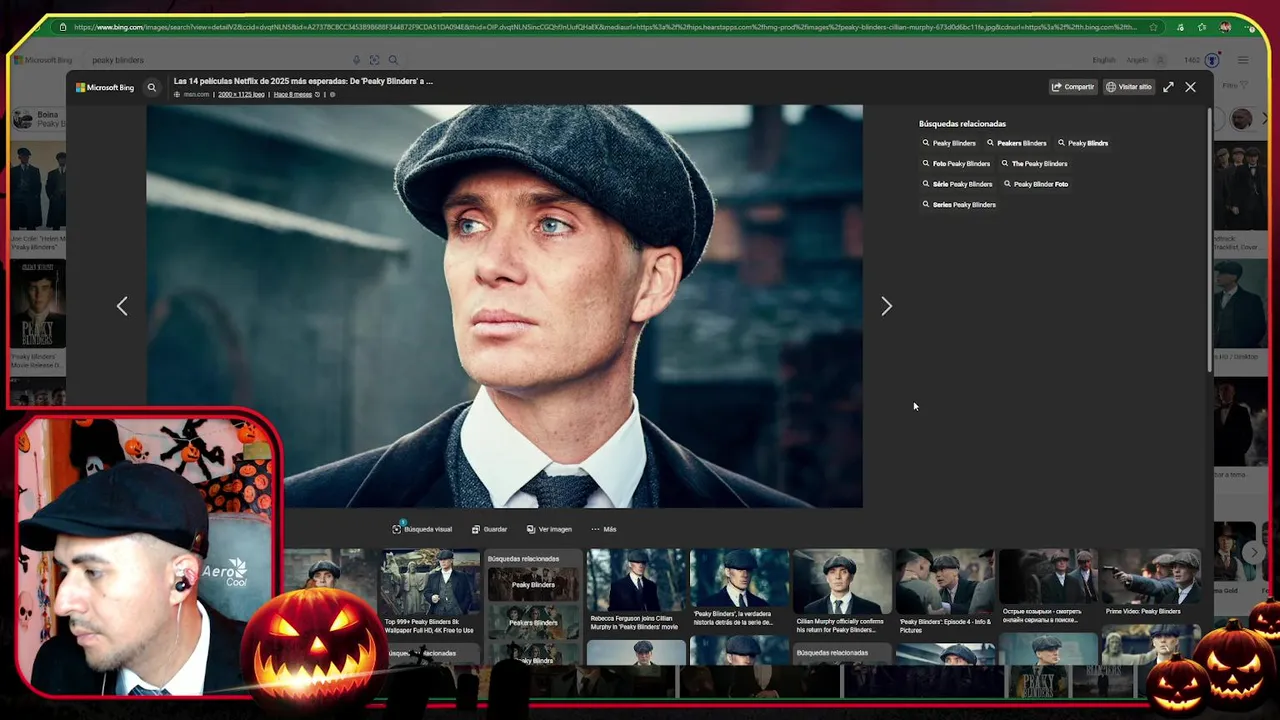Click the background page visual search camera icon
1280x720 pixels.
[374, 60]
